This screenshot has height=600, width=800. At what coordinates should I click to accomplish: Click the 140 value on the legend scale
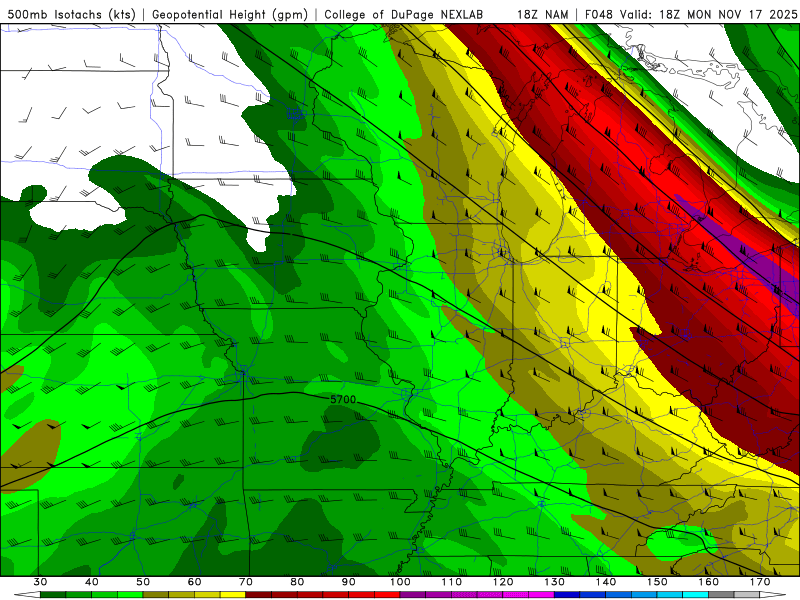(x=606, y=582)
